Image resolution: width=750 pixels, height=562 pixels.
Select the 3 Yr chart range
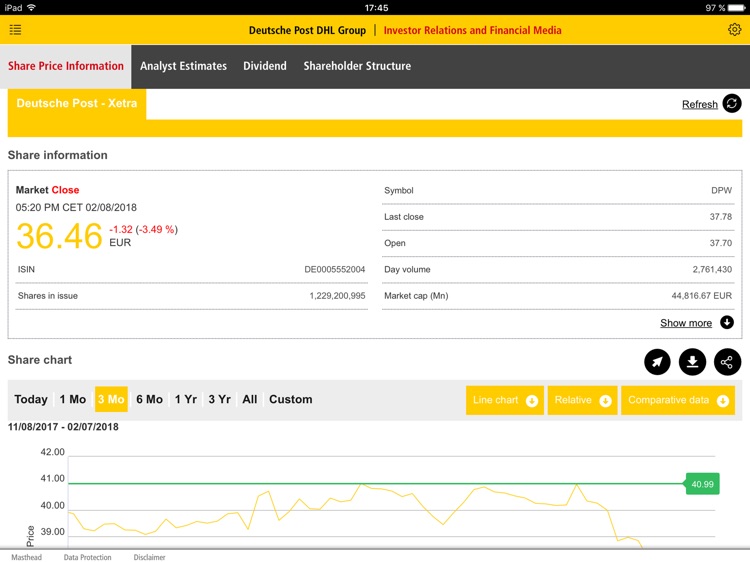click(220, 399)
